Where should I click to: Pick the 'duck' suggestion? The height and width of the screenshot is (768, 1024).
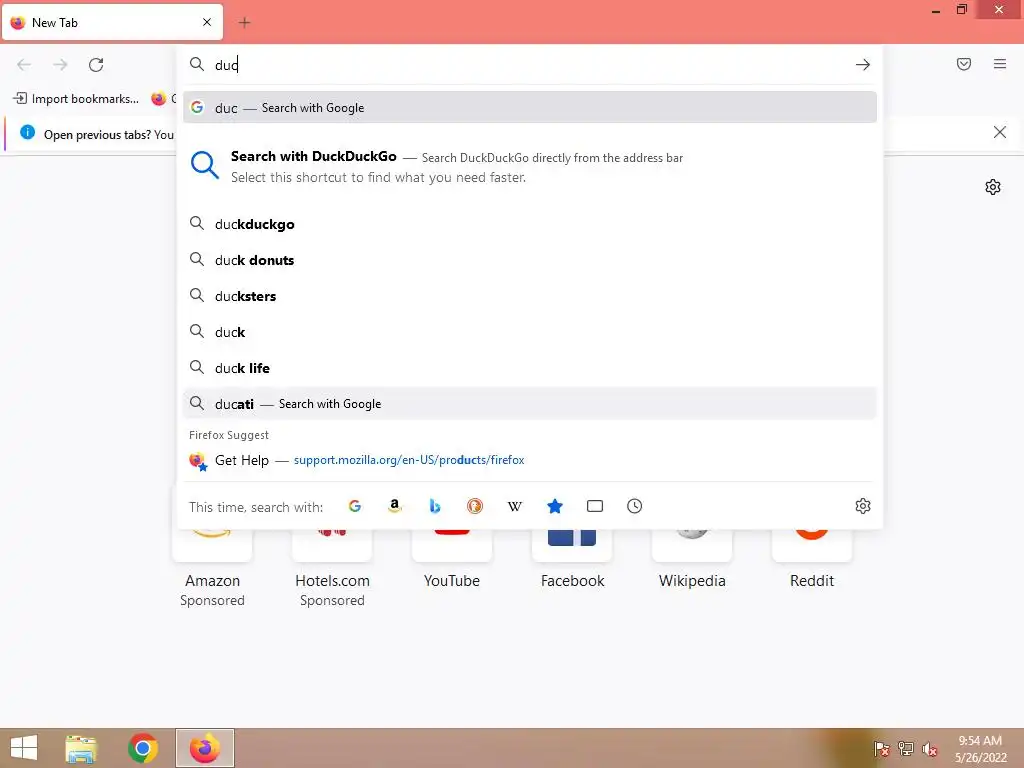tap(530, 332)
